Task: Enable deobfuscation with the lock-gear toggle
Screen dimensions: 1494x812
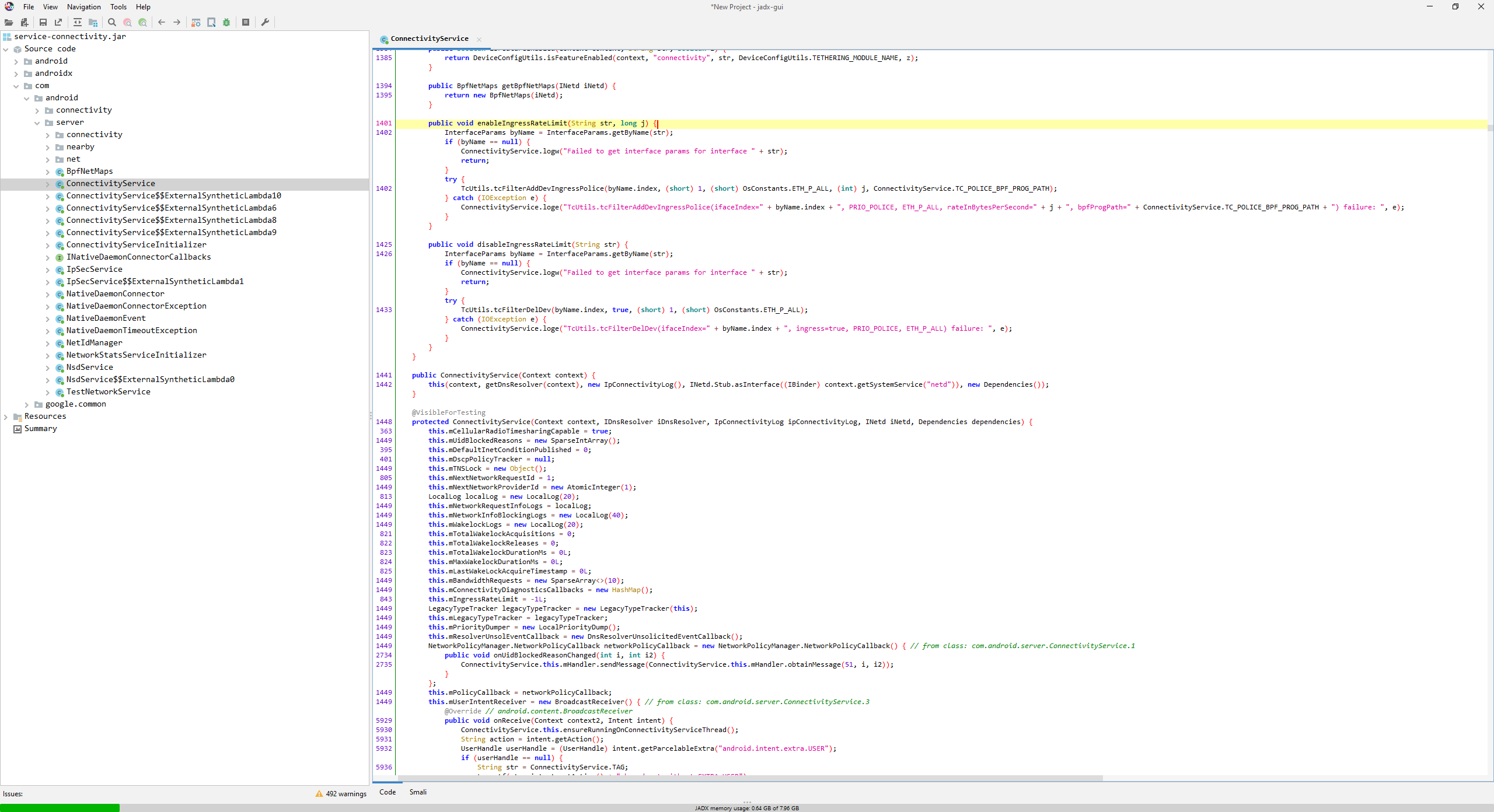Action: coord(196,22)
